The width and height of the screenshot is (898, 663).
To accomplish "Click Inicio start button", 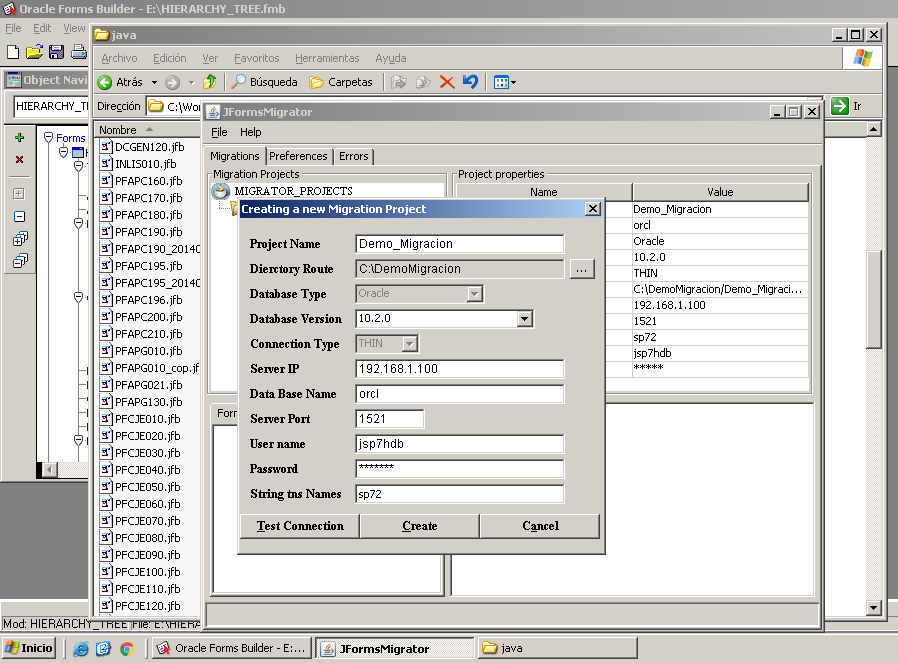I will pos(30,648).
